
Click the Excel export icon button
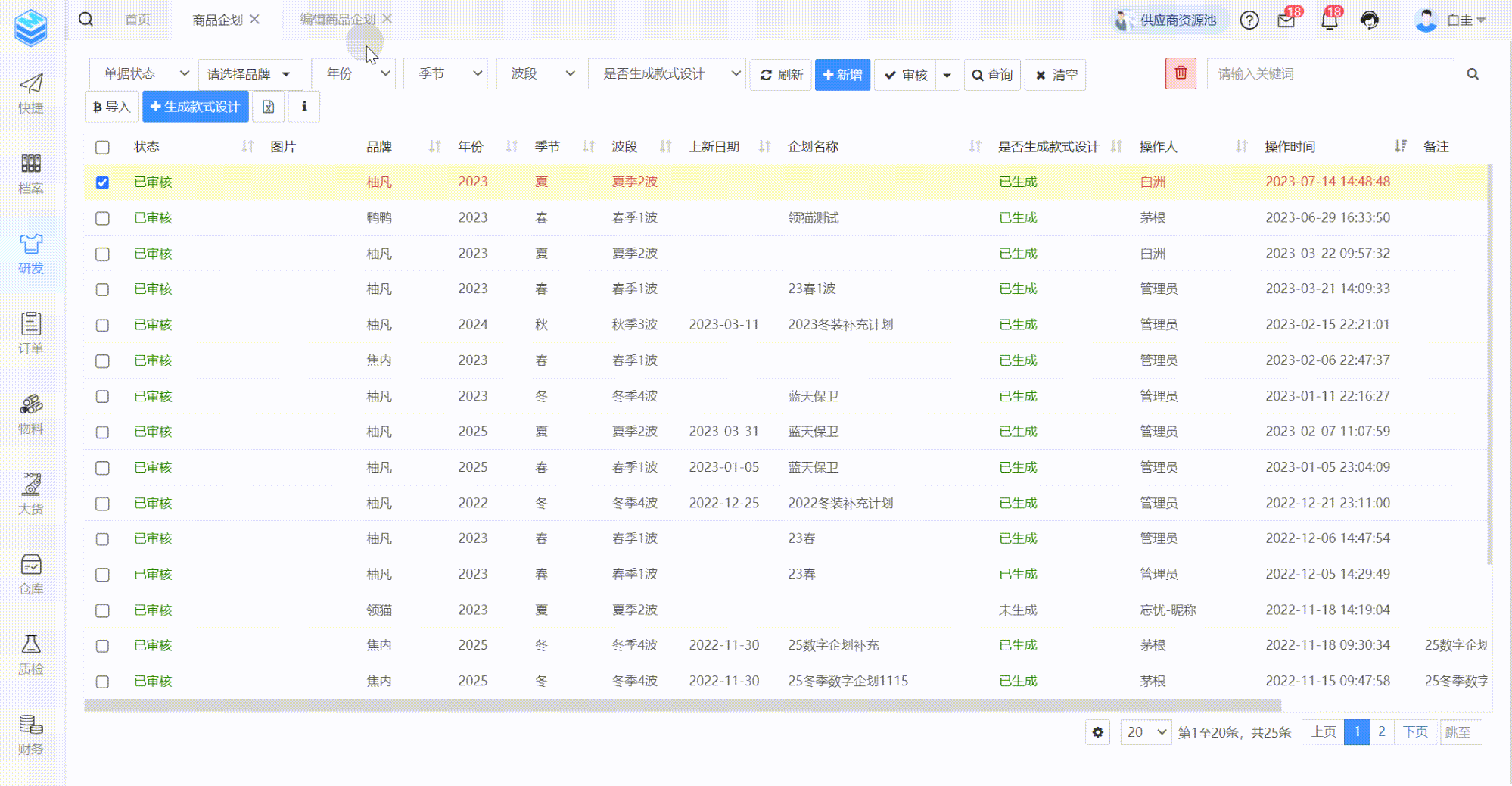coord(268,107)
